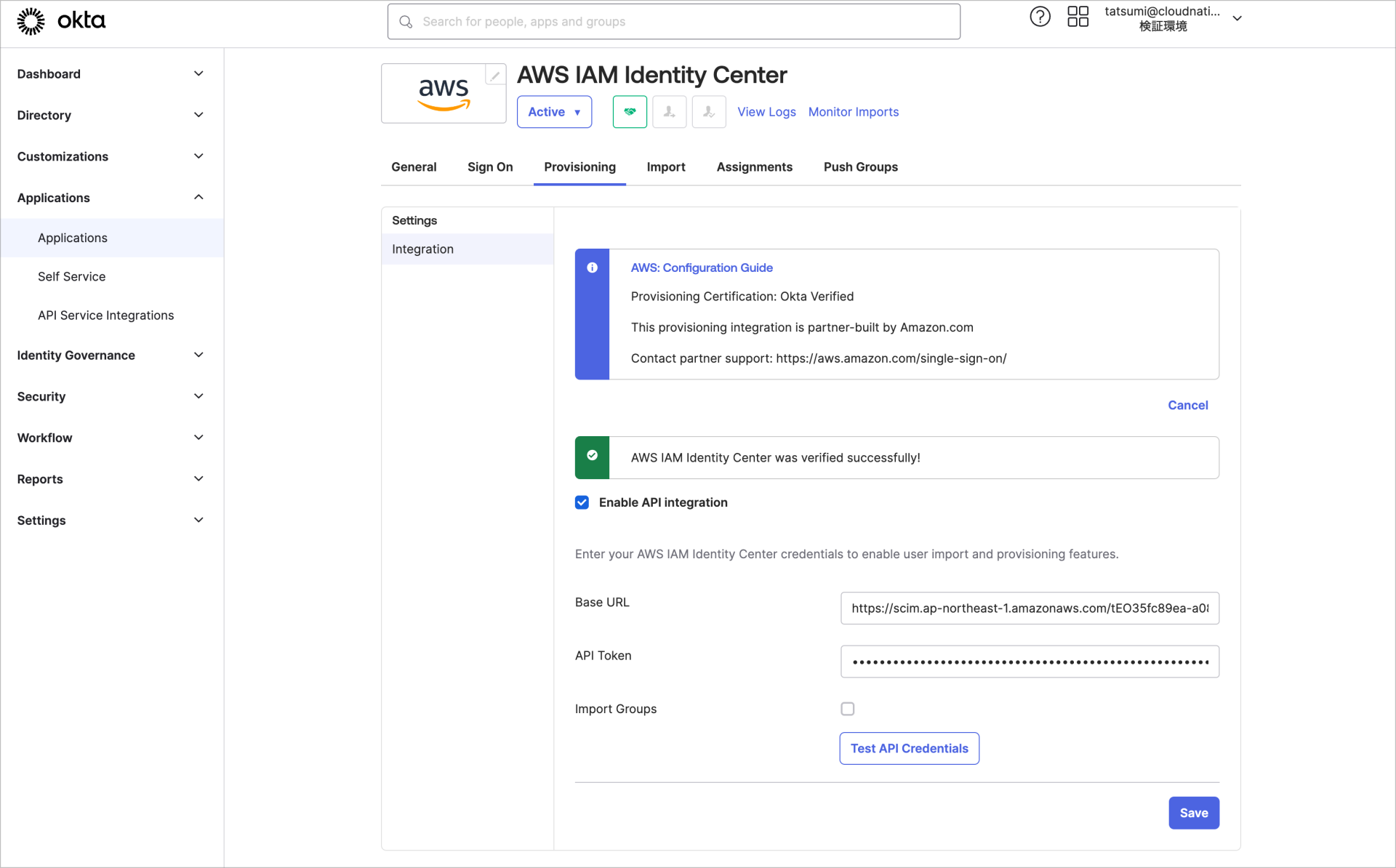Switch to the Push Groups tab
Screen dimensions: 1396x868
click(860, 166)
